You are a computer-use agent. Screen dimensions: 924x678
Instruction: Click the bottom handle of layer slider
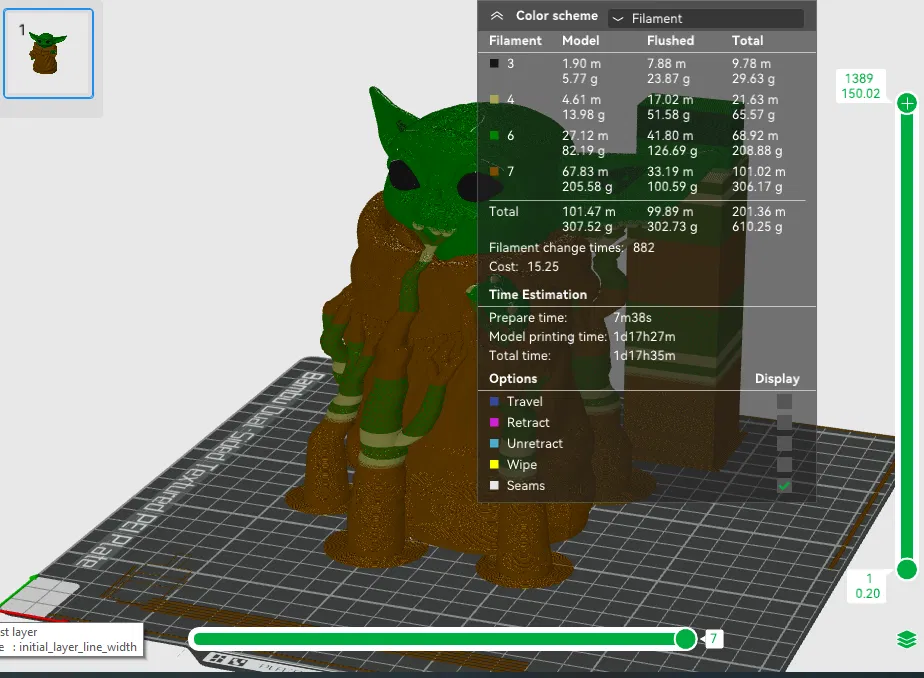907,570
